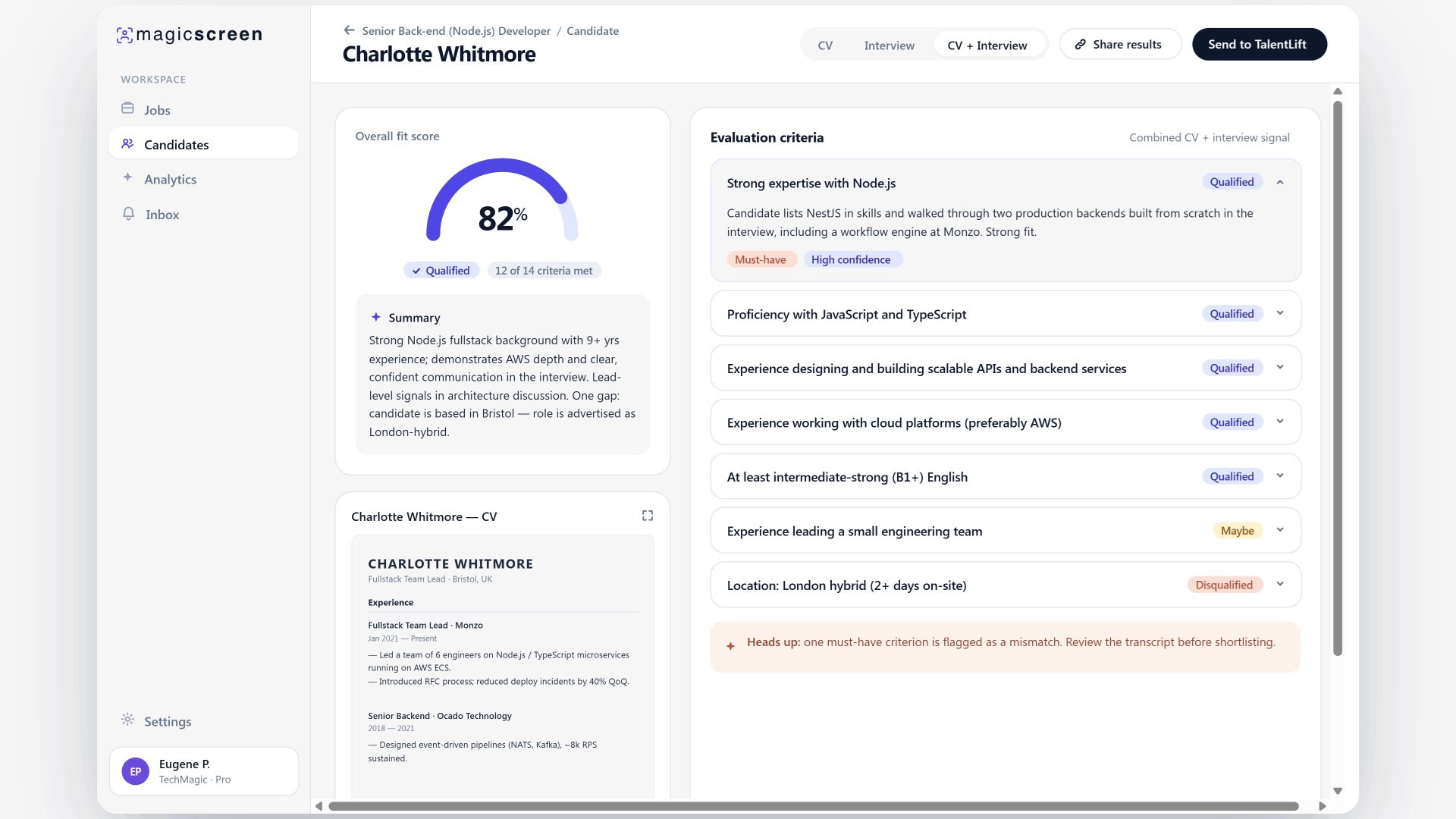This screenshot has width=1456, height=819.
Task: Select the CV + Interview tab
Action: [987, 45]
